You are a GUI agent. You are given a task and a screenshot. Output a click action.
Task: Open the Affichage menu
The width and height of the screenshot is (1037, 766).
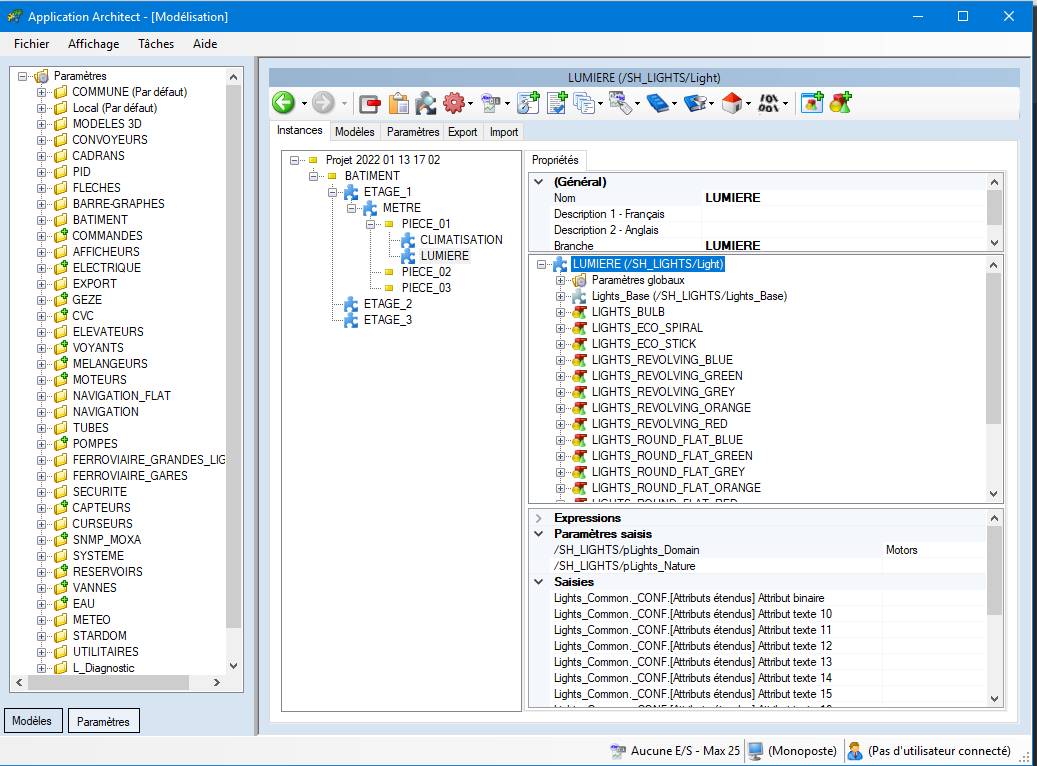tap(93, 44)
